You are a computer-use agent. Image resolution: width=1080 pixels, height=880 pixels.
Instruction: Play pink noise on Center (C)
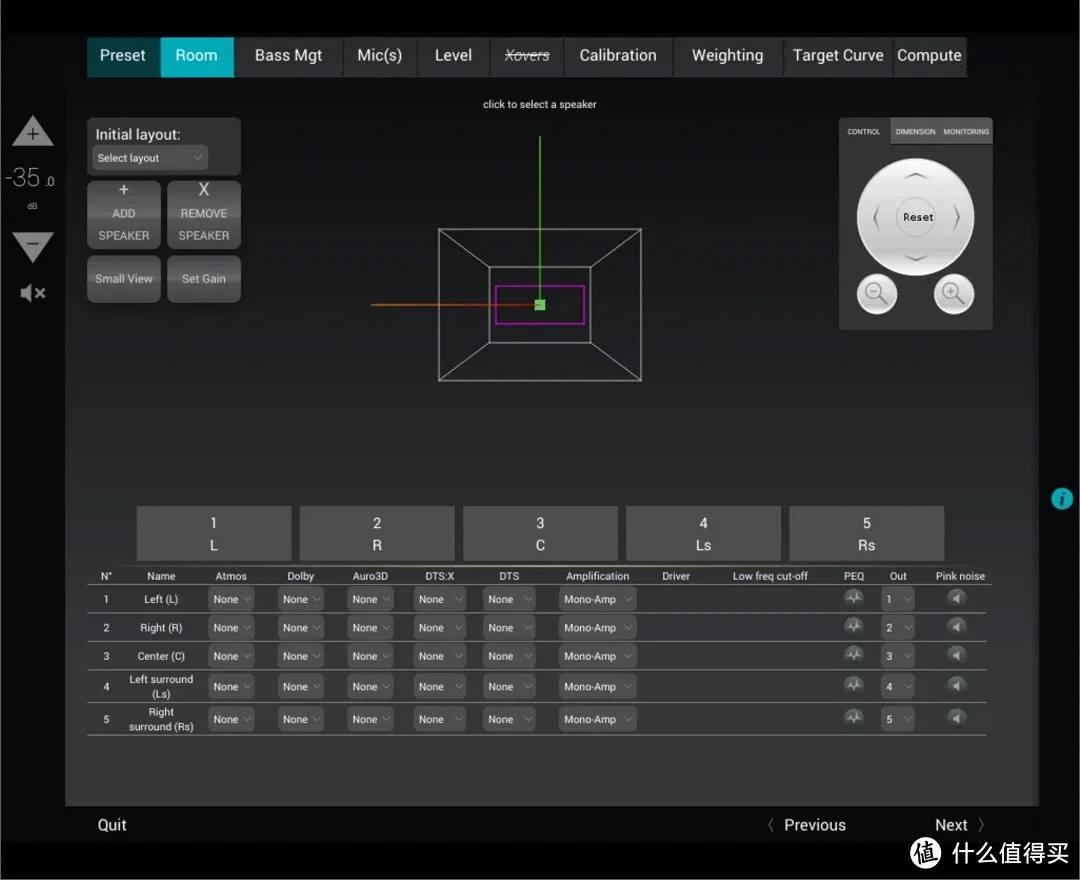[x=957, y=654]
